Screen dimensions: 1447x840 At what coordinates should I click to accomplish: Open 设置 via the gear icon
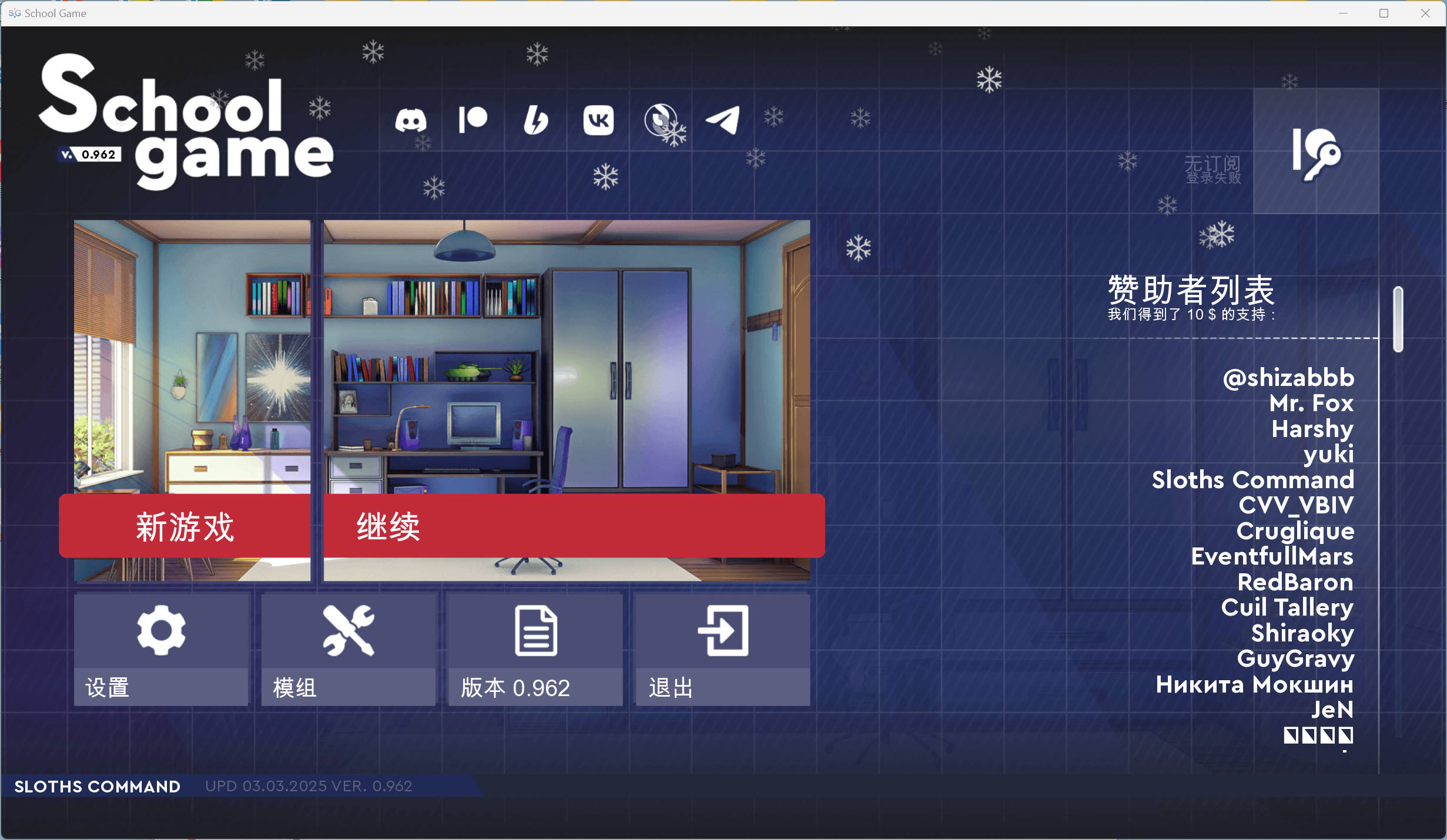pyautogui.click(x=160, y=631)
